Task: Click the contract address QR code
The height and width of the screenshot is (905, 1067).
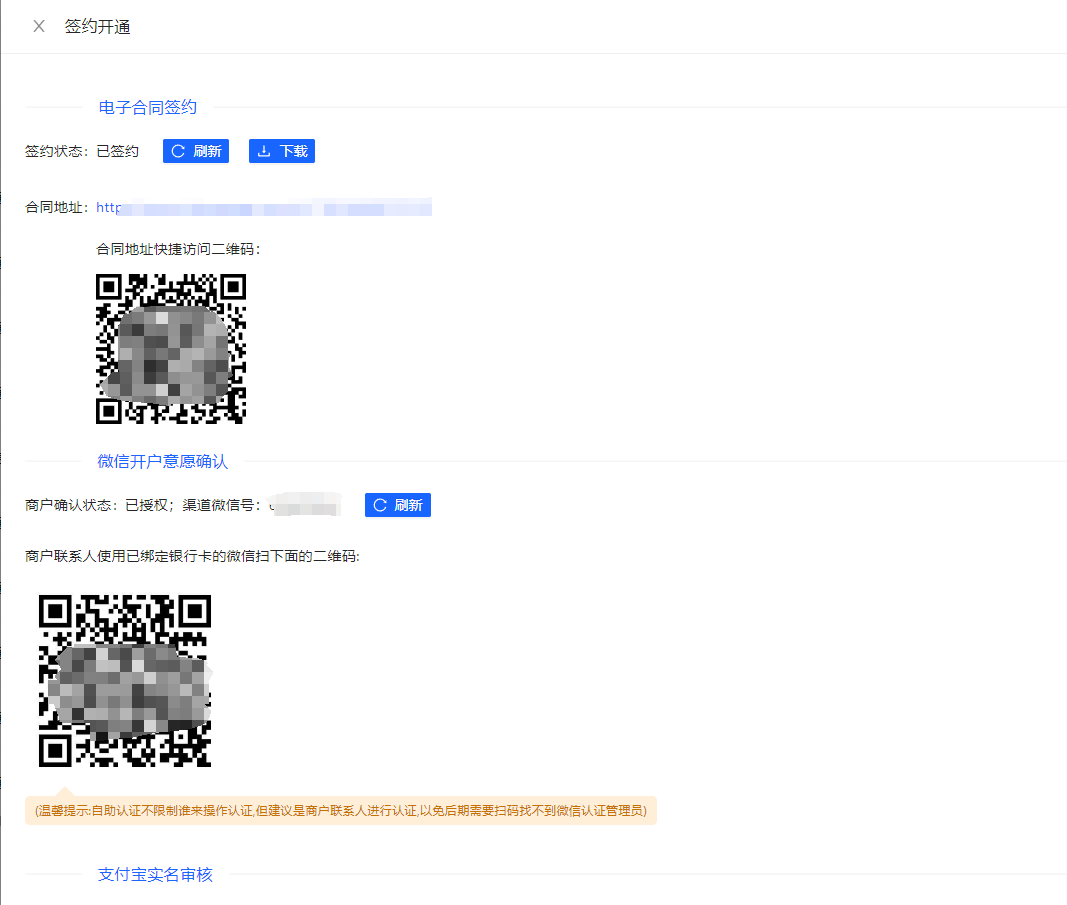Action: (171, 349)
